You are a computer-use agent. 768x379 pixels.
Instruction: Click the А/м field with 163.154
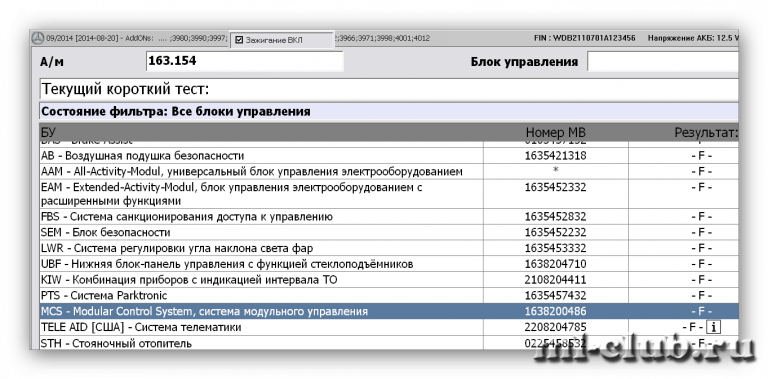tap(244, 61)
